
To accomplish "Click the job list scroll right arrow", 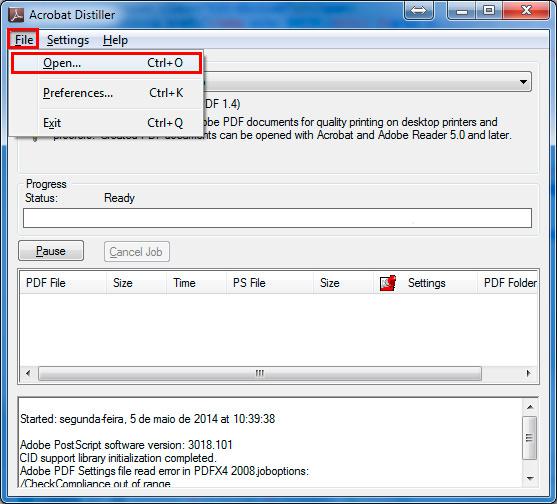I will [529, 373].
